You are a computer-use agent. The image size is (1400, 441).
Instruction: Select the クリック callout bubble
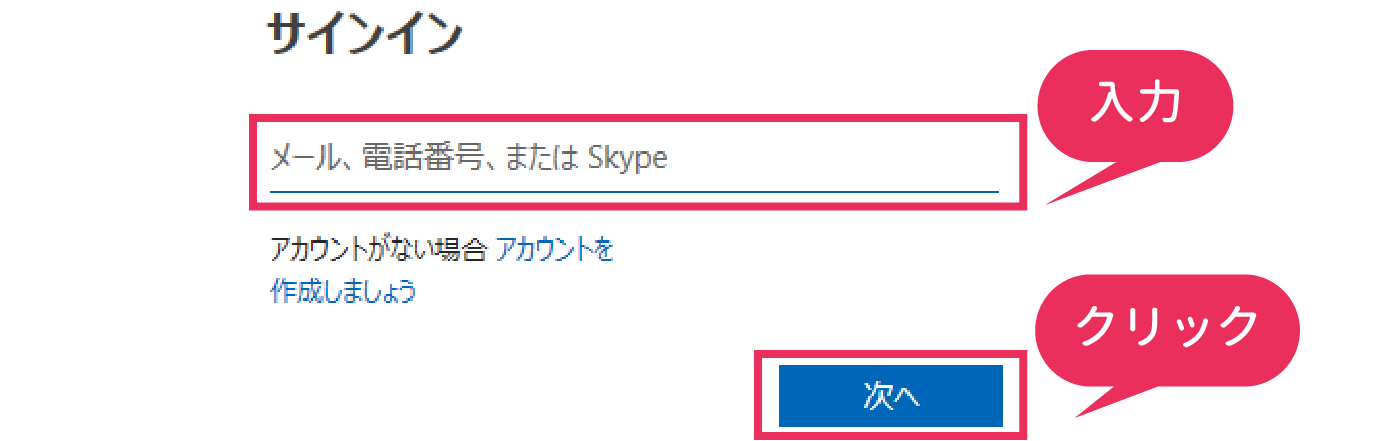pos(1166,329)
